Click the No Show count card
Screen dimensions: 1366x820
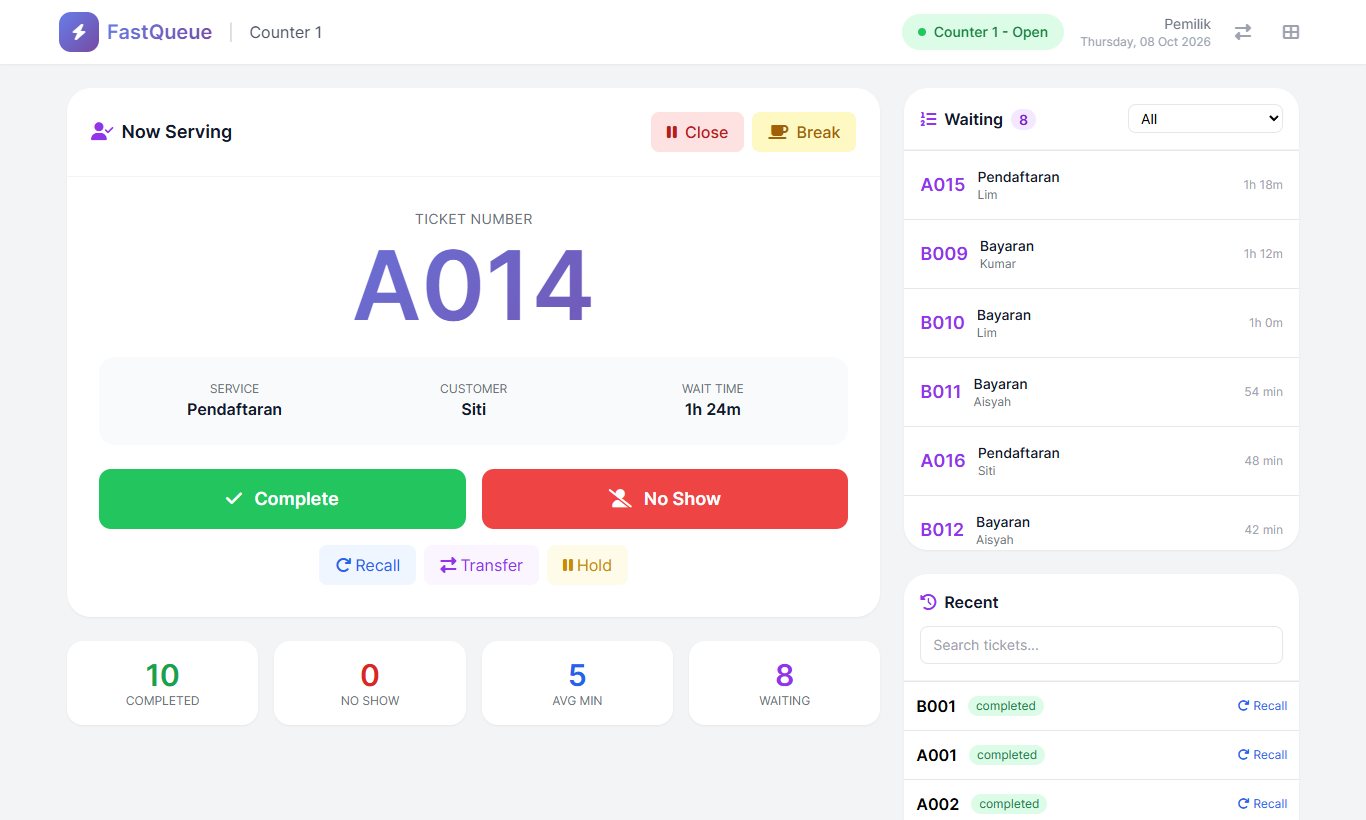click(x=370, y=683)
